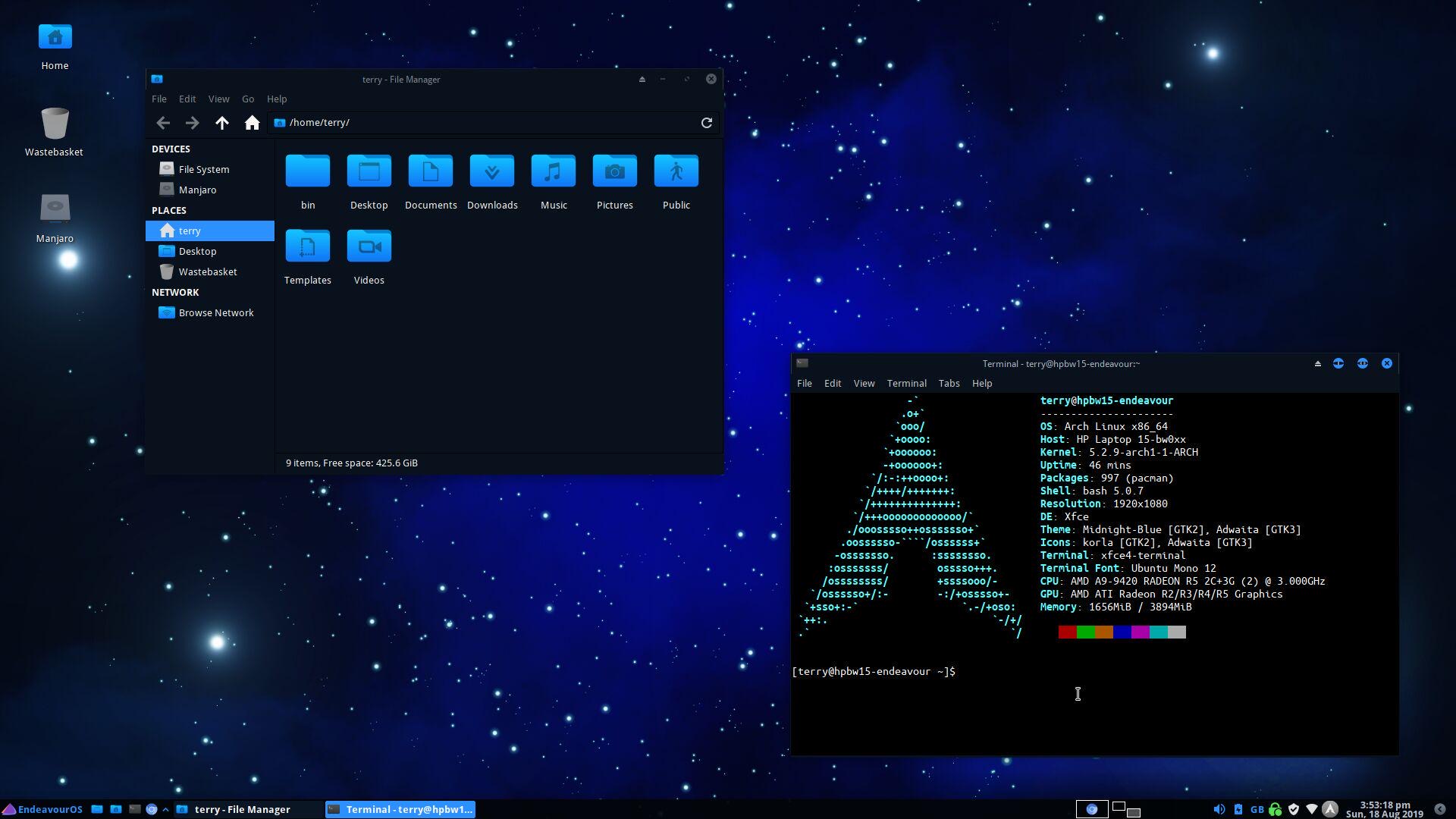Click the Wi-Fi network tray icon
Image resolution: width=1456 pixels, height=819 pixels.
1311,809
